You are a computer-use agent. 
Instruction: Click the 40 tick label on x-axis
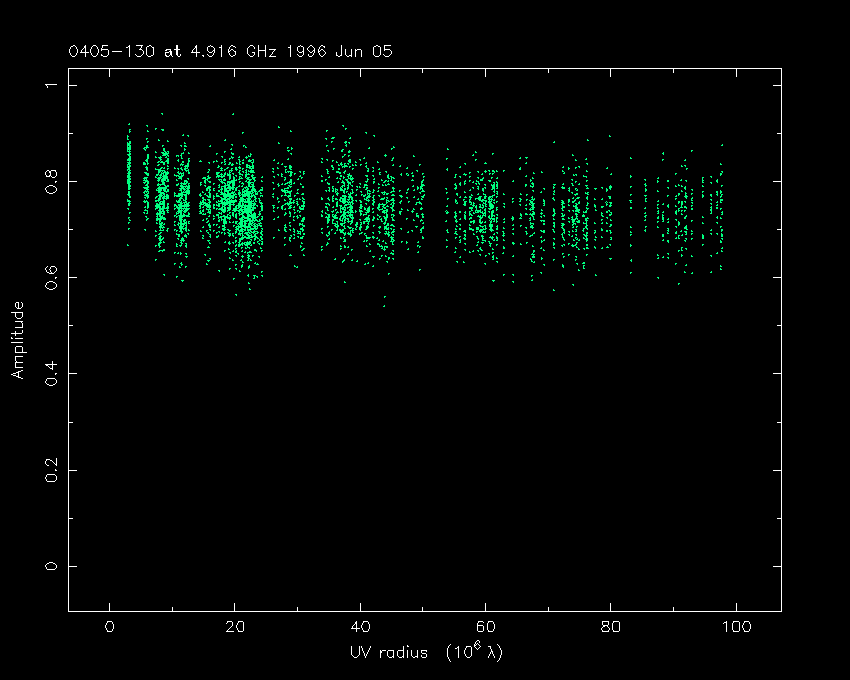point(360,627)
